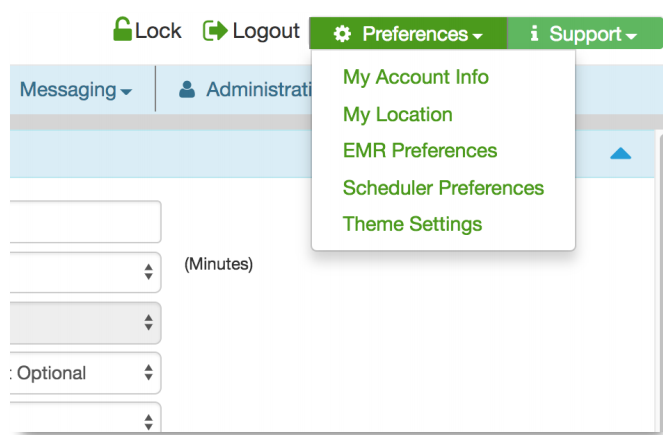663x435 pixels.
Task: Click the Logout arrow icon
Action: coord(214,31)
